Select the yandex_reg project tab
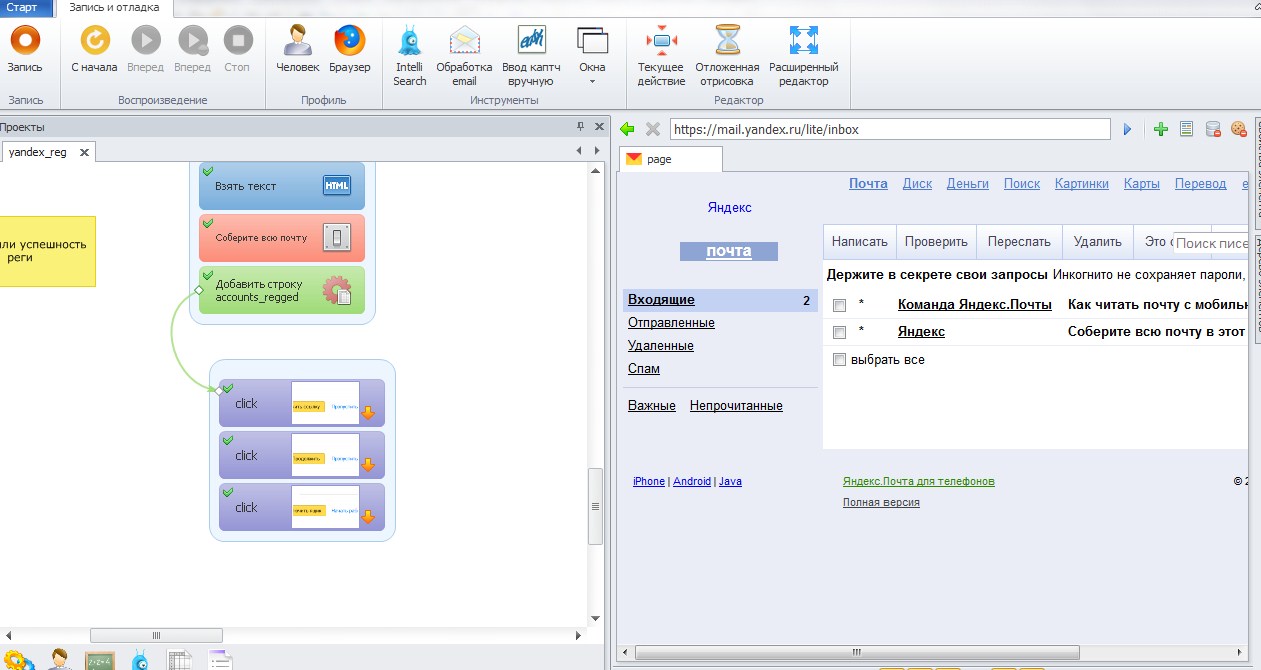The height and width of the screenshot is (670, 1261). pyautogui.click(x=38, y=152)
